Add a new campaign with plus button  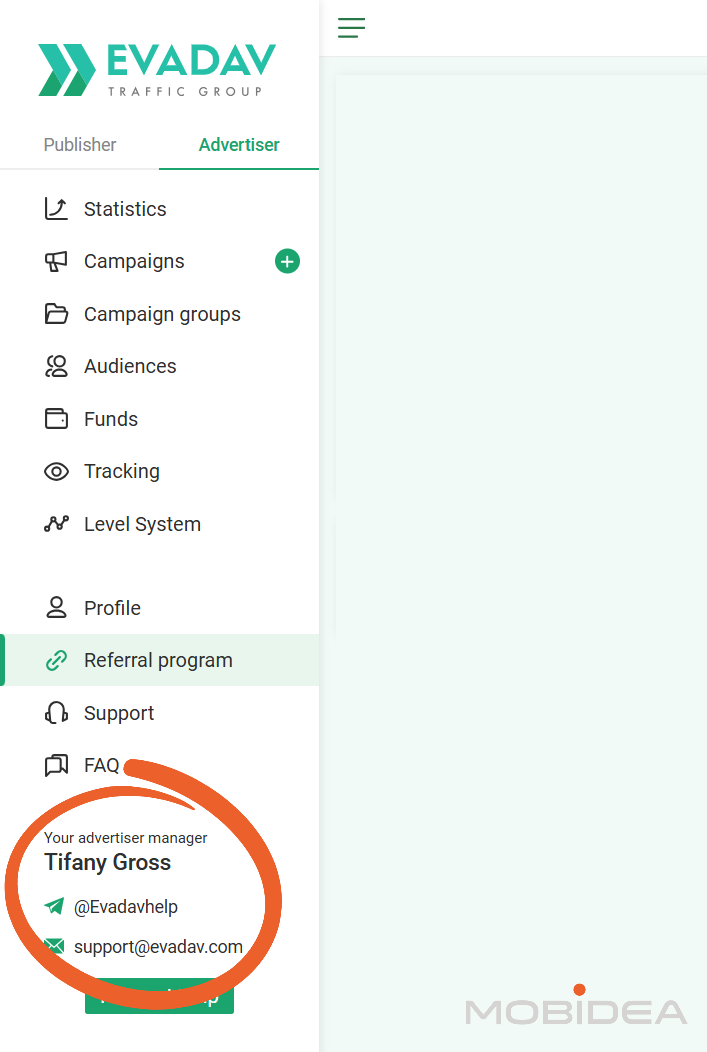pyautogui.click(x=287, y=261)
